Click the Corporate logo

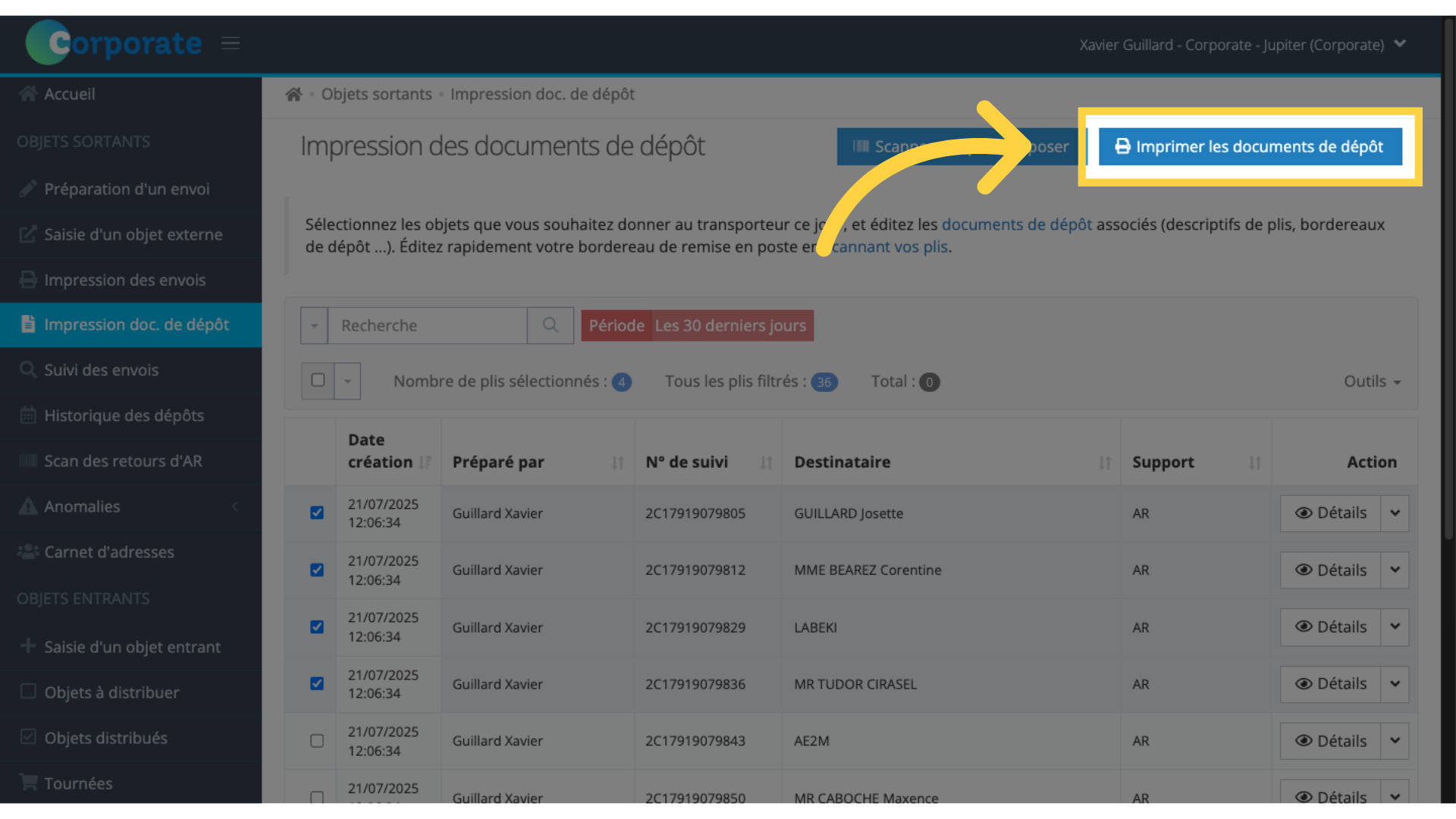coord(114,42)
